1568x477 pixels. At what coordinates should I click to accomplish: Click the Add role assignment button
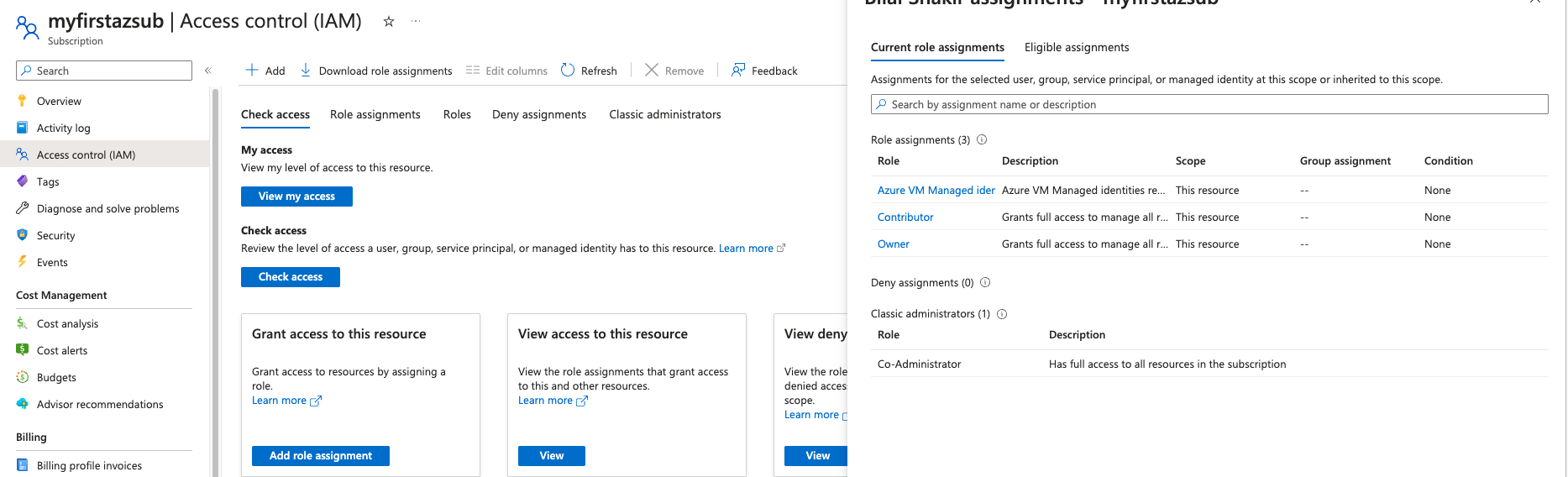(x=321, y=455)
